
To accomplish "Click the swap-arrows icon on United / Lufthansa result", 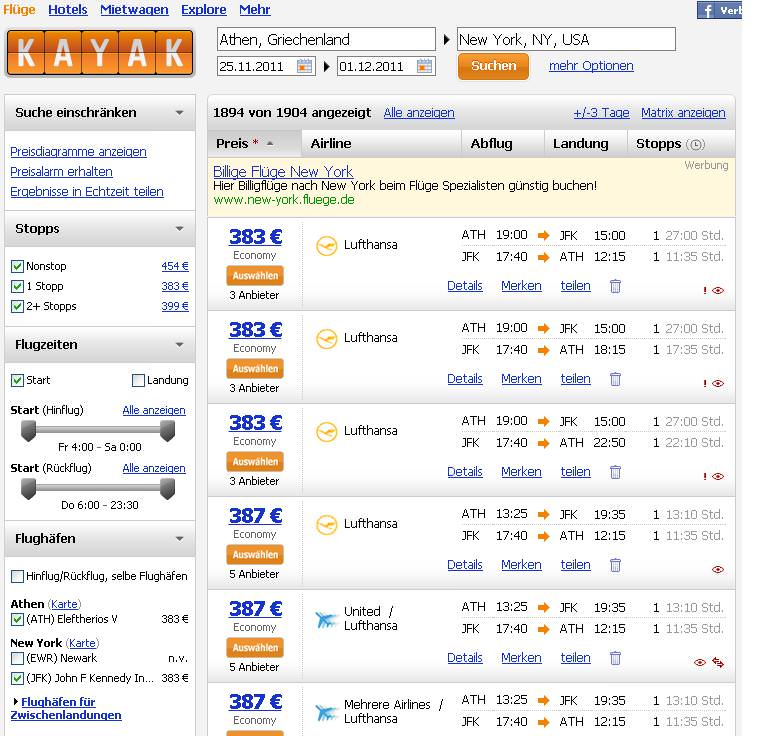I will click(718, 662).
